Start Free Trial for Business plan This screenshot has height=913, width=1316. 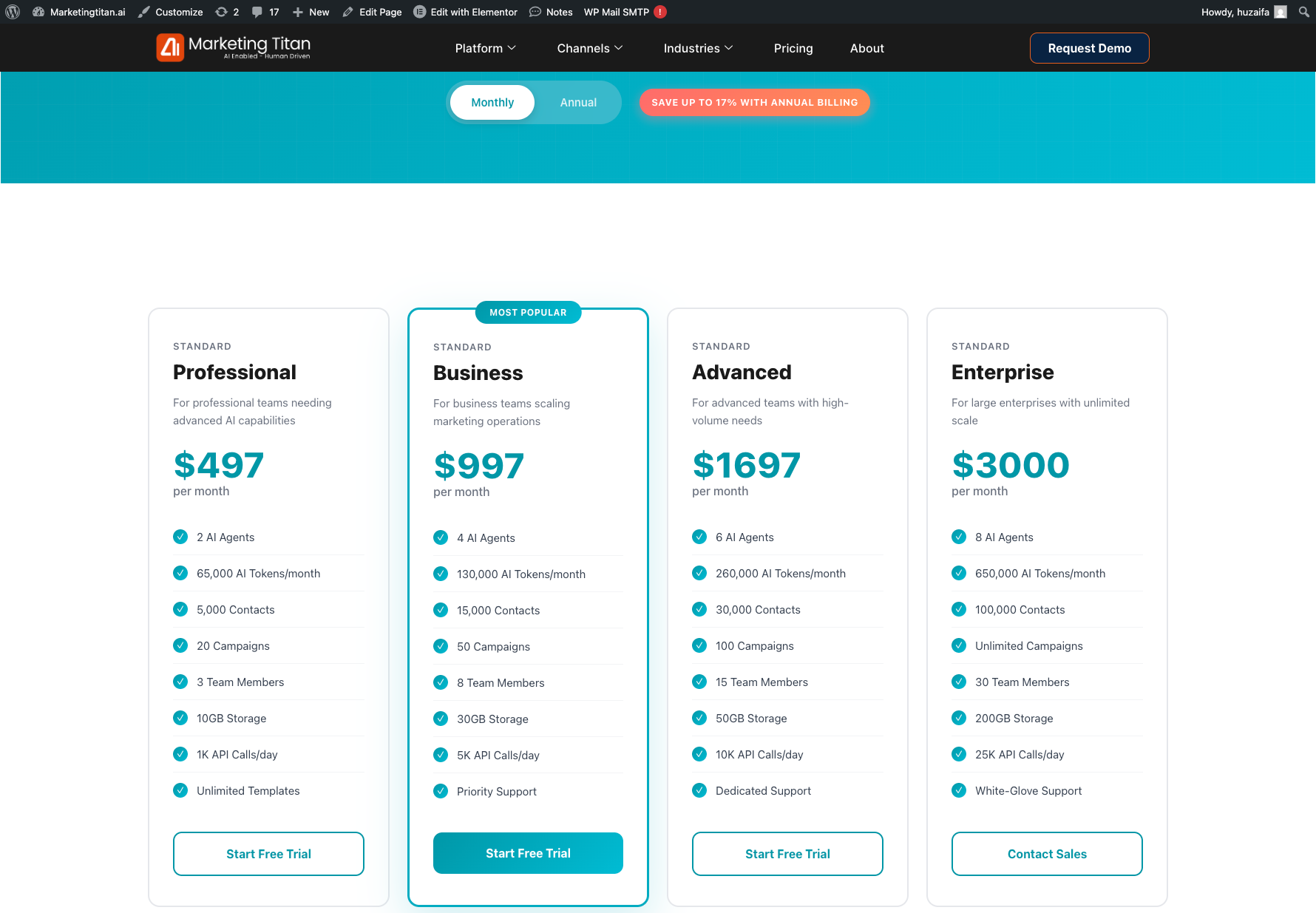[528, 853]
